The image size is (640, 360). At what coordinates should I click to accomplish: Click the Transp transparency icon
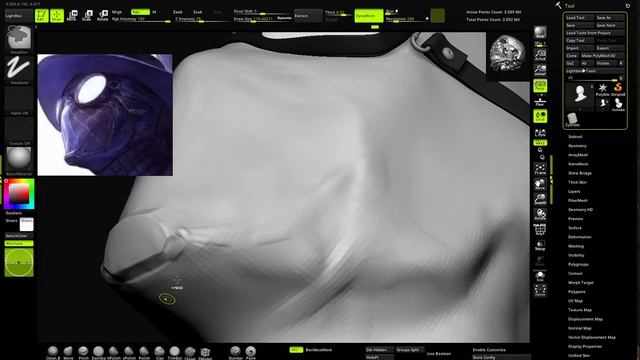[540, 245]
